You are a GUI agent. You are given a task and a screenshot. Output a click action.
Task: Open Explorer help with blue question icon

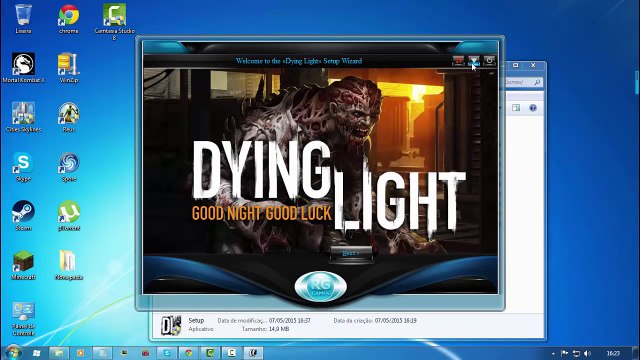(x=533, y=108)
